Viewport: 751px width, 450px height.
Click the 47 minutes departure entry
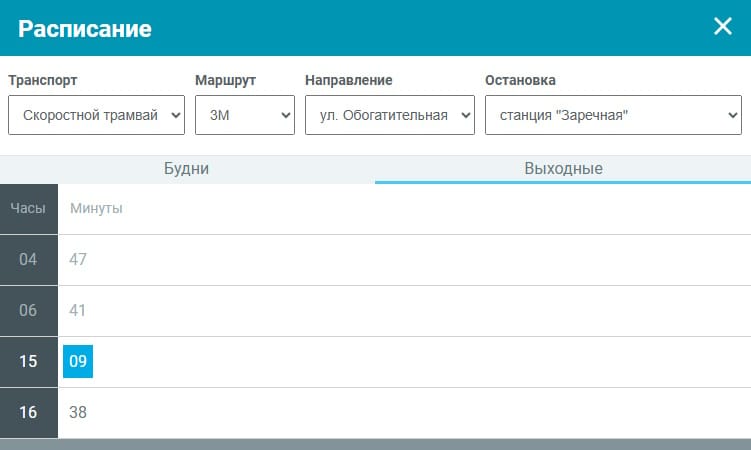coord(78,259)
